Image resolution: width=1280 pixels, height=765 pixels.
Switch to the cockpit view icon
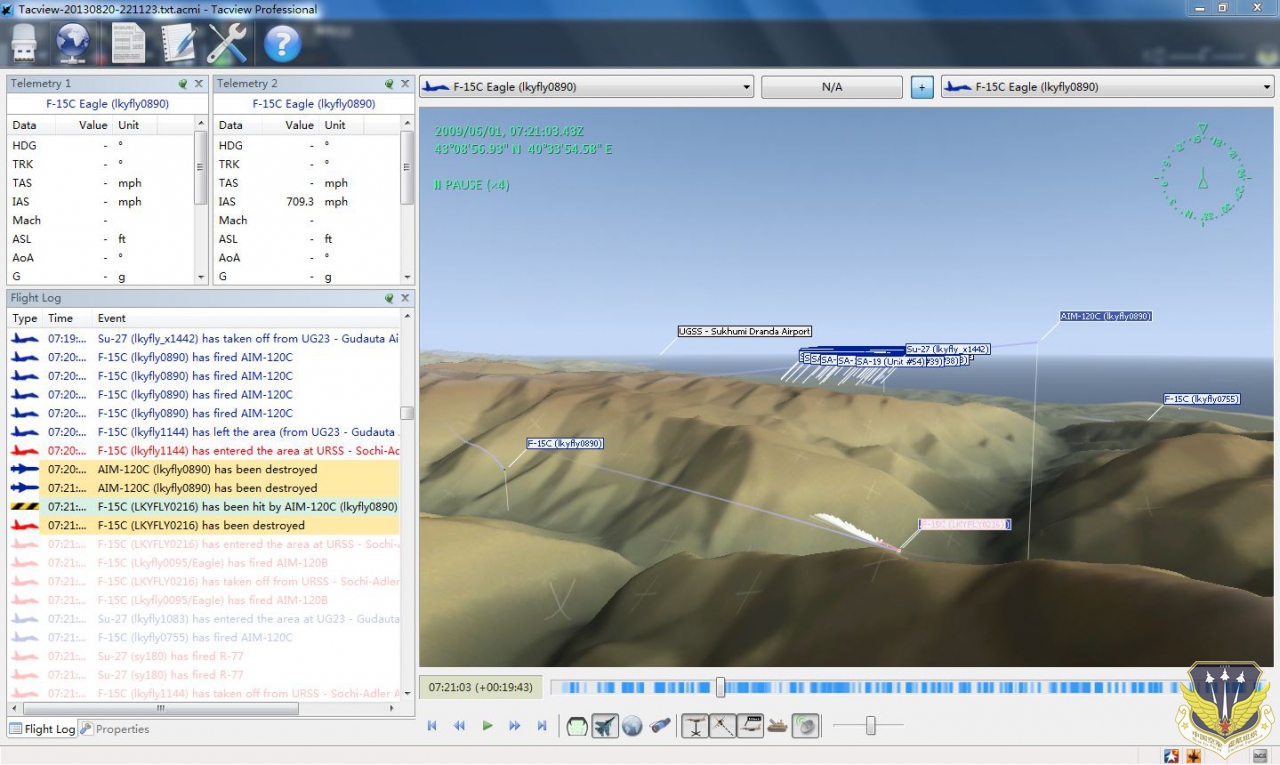pyautogui.click(x=577, y=727)
